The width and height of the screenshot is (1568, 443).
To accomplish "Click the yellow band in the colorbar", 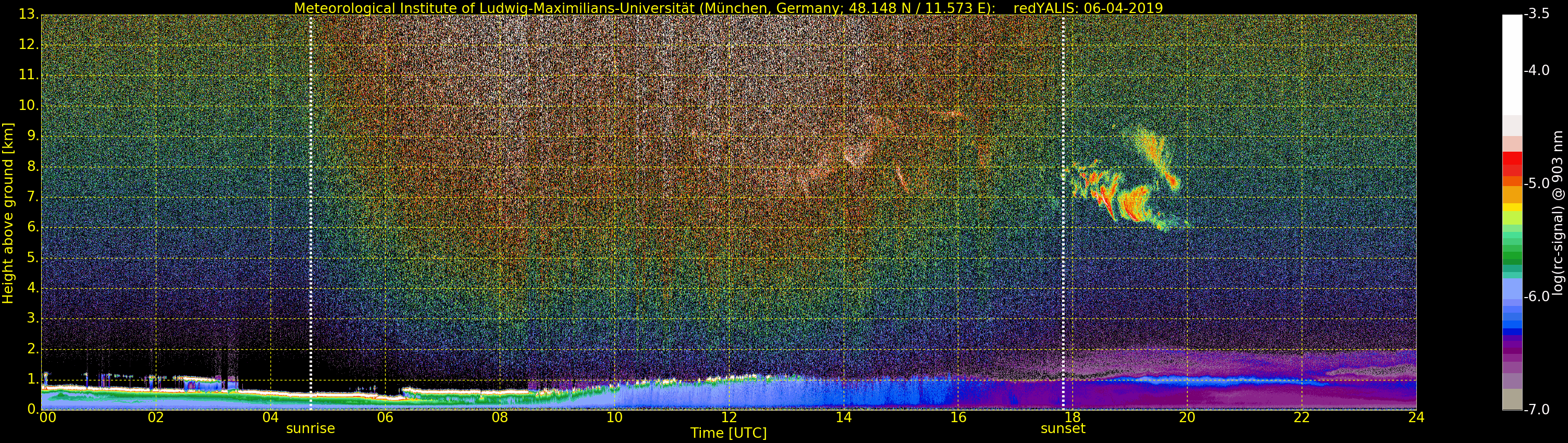I will (1512, 207).
